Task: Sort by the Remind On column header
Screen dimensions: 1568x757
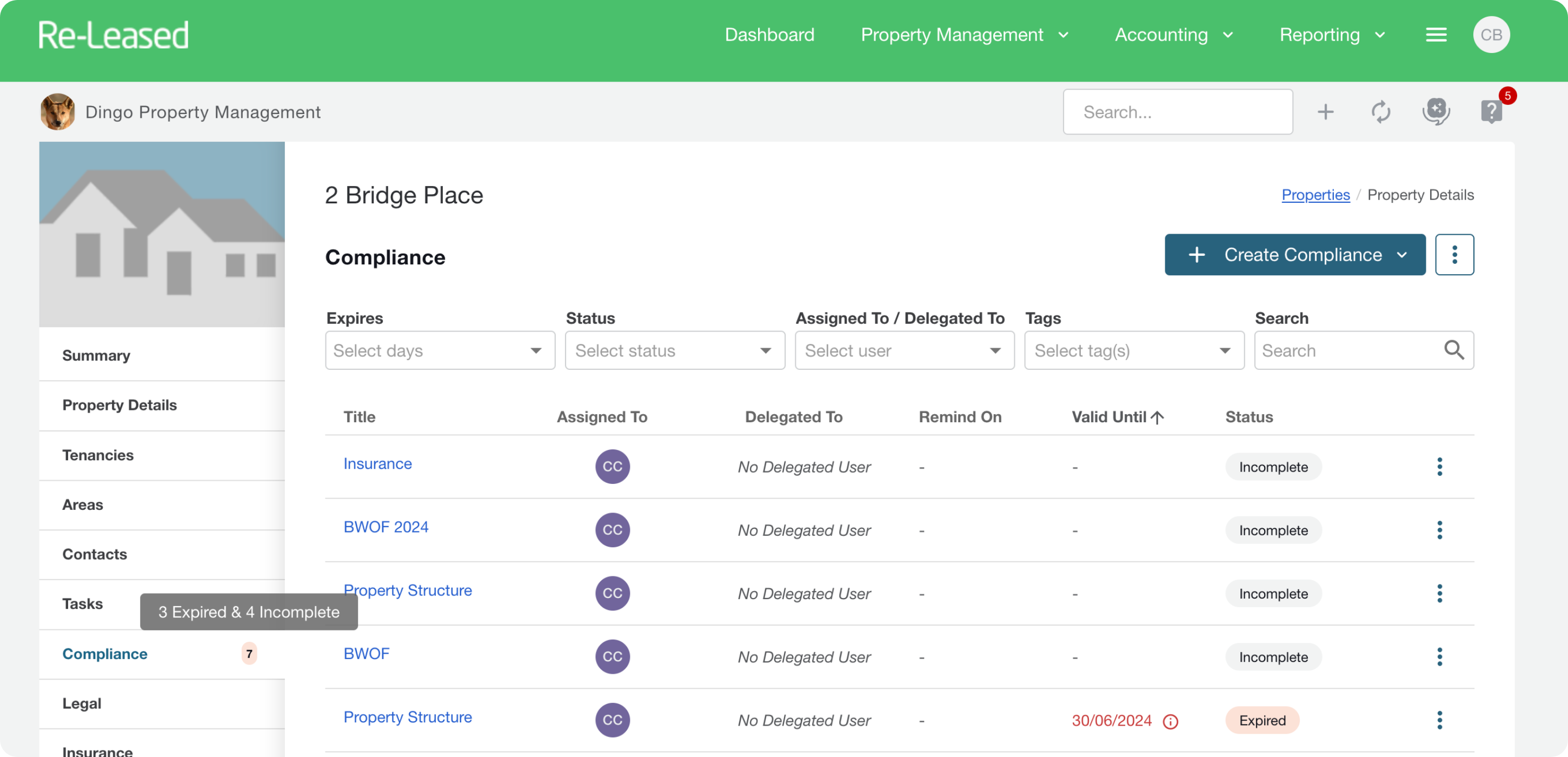Action: 959,417
